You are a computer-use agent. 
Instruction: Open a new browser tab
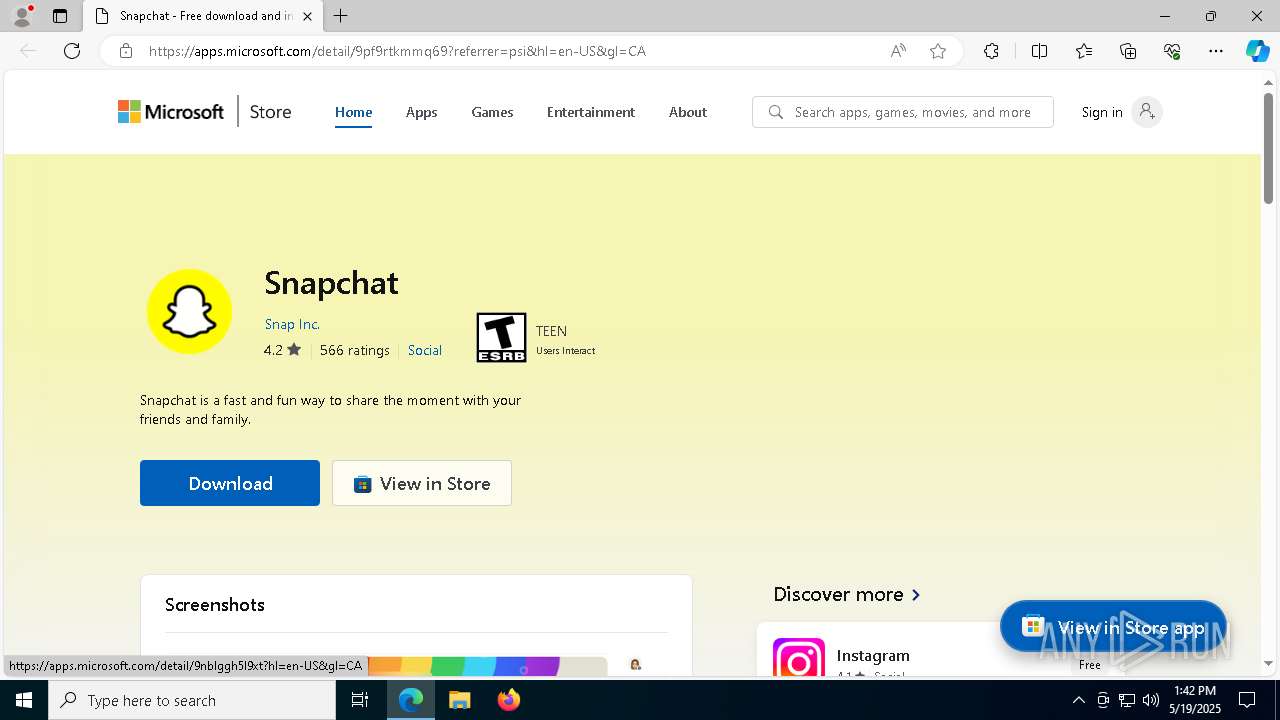(341, 16)
